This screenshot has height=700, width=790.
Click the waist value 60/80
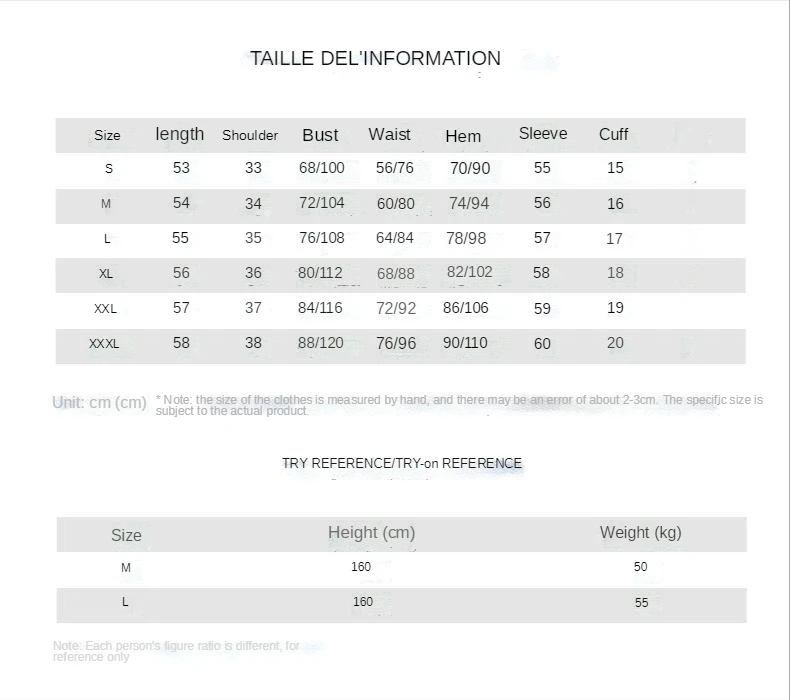[396, 204]
